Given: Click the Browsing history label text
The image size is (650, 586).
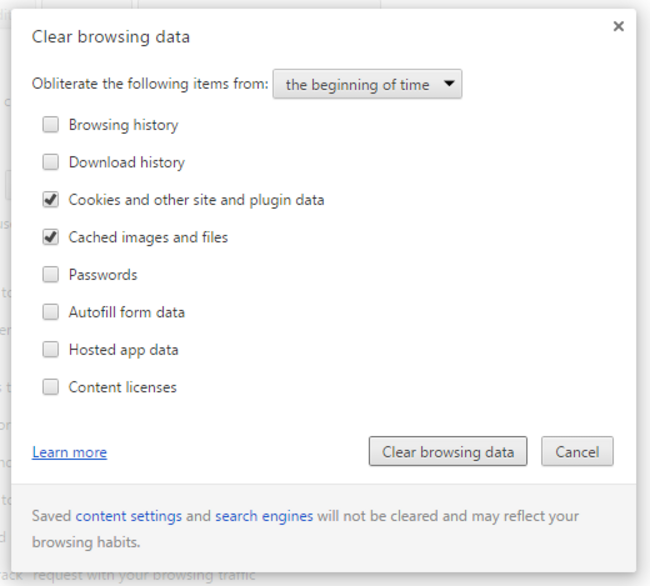Looking at the screenshot, I should [x=124, y=125].
